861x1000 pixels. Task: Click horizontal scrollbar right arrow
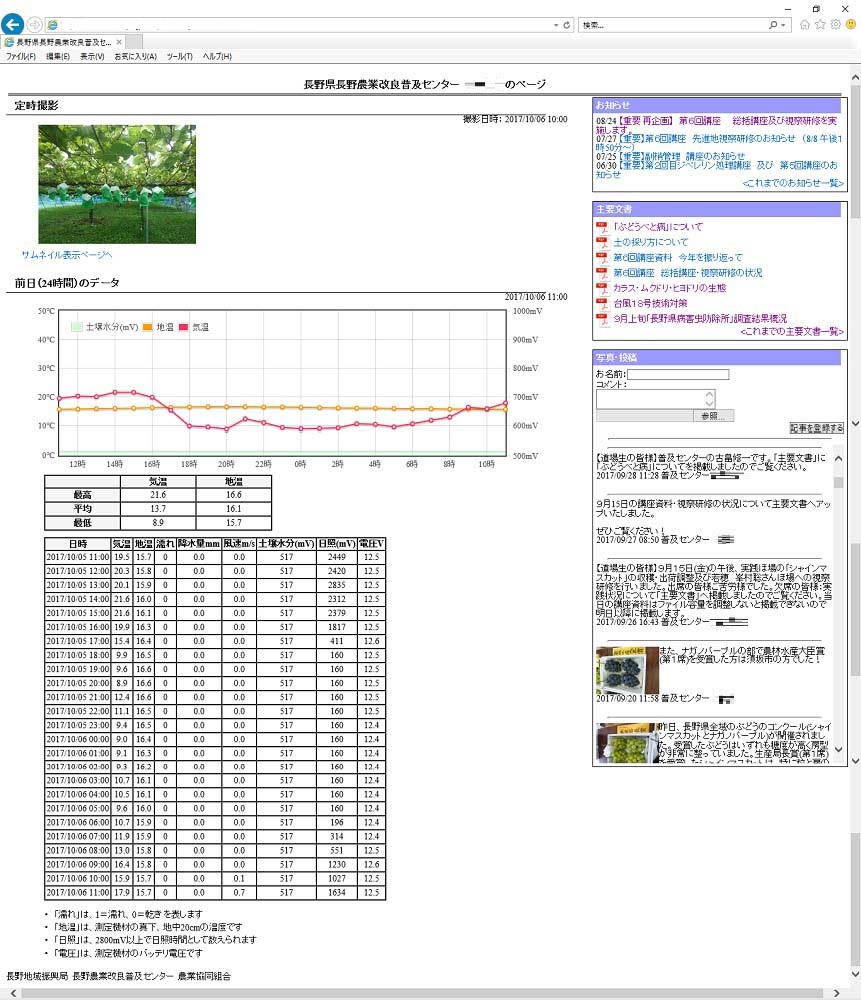point(836,994)
